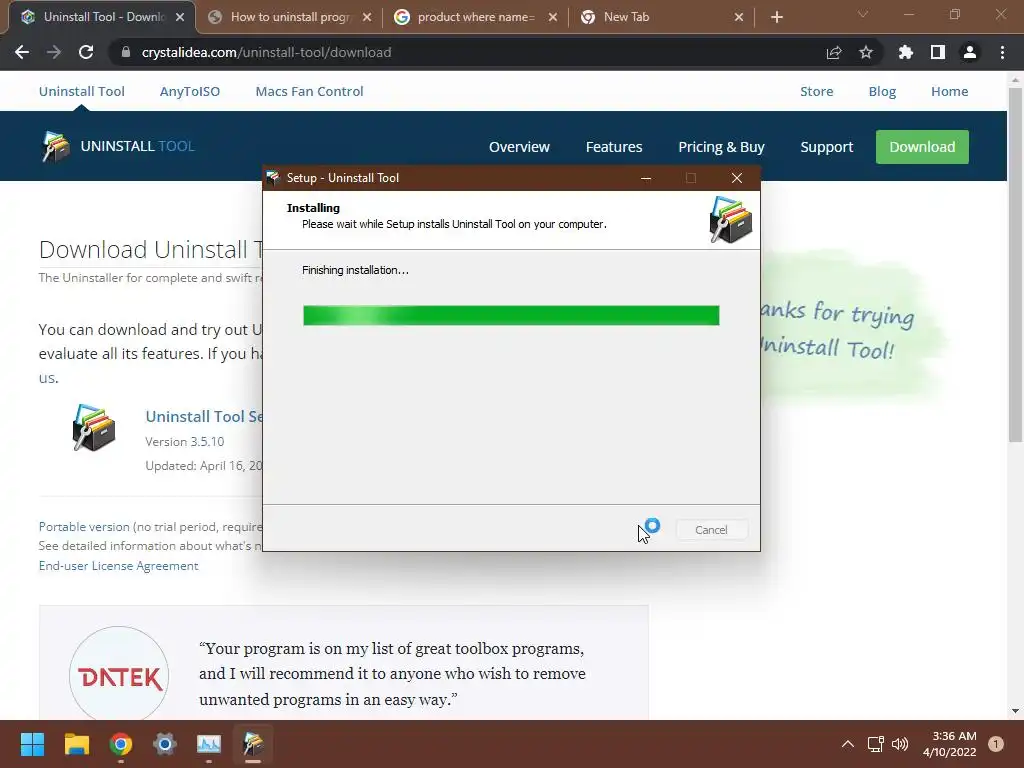1024x768 pixels.
Task: Click the Setup dialog title bar icon
Action: [x=273, y=178]
